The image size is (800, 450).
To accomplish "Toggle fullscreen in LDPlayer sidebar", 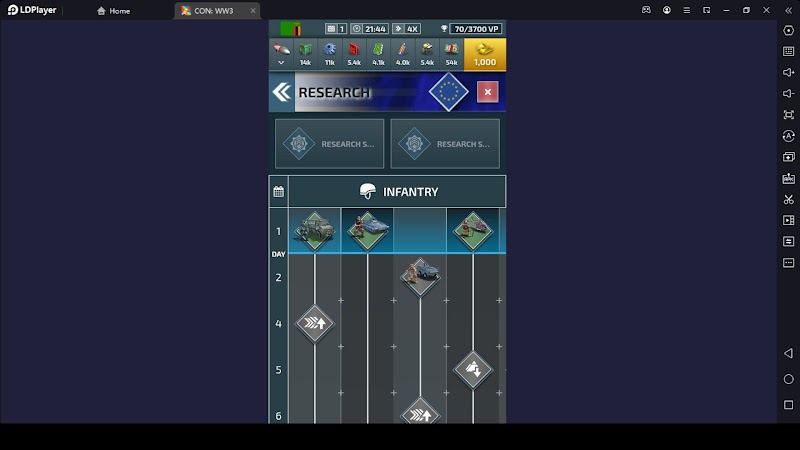I will coord(788,115).
